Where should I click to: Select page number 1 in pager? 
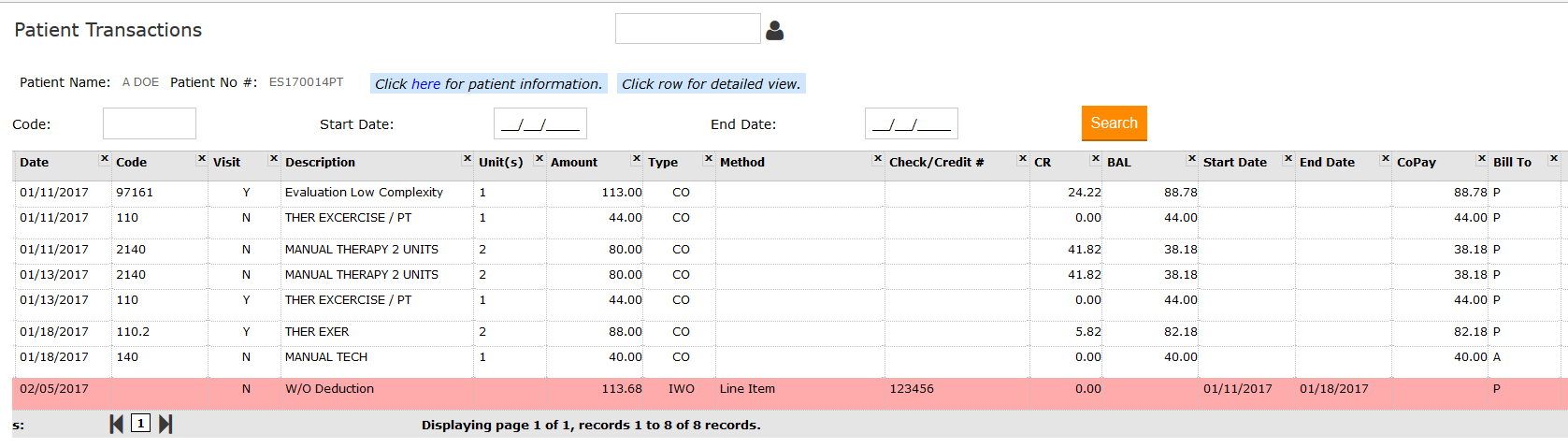(x=140, y=424)
